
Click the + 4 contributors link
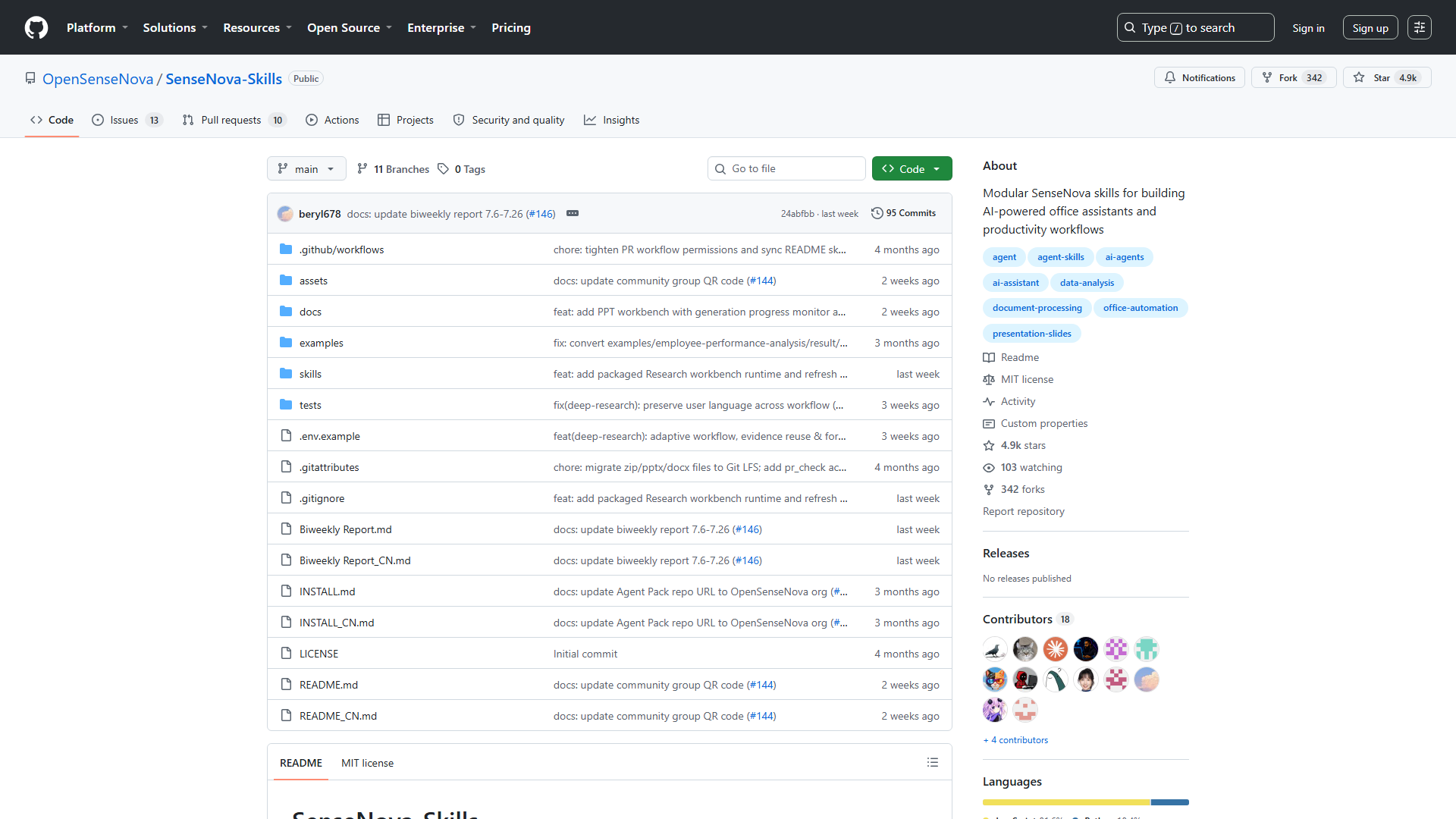tap(1015, 740)
